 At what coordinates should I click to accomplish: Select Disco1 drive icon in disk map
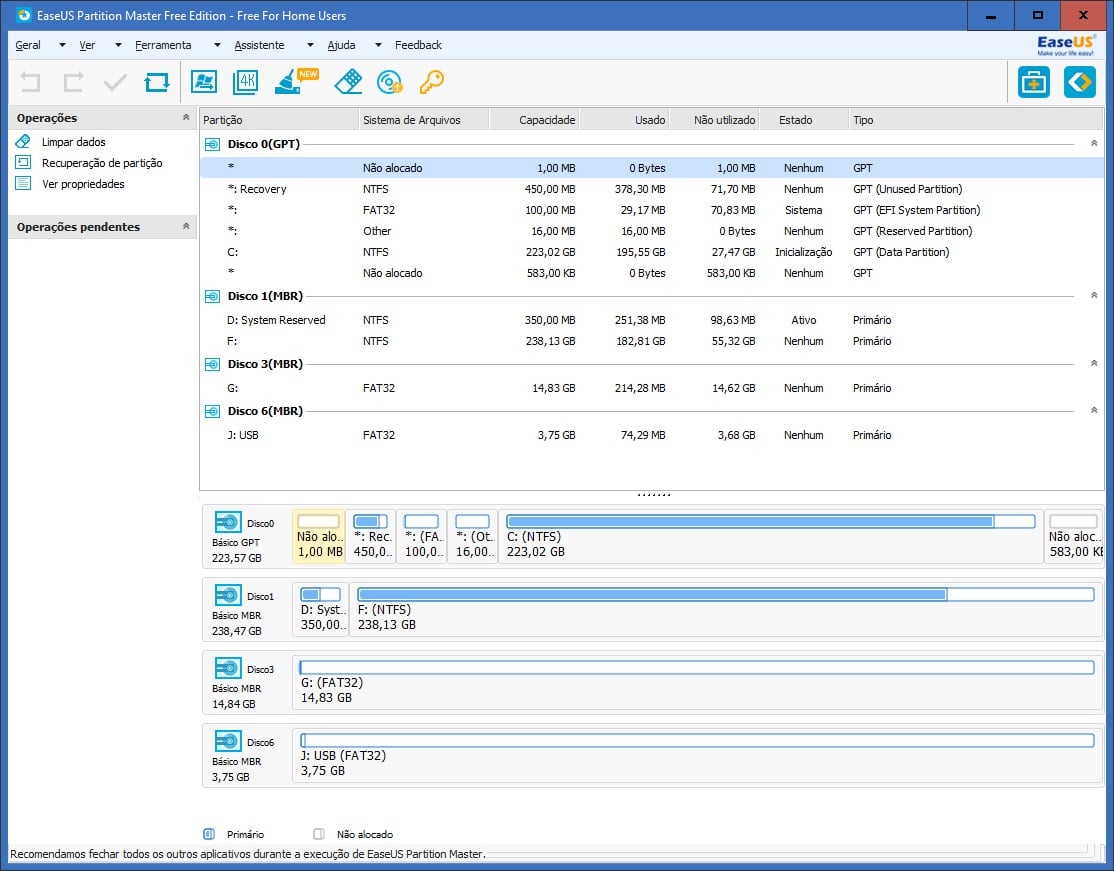227,595
